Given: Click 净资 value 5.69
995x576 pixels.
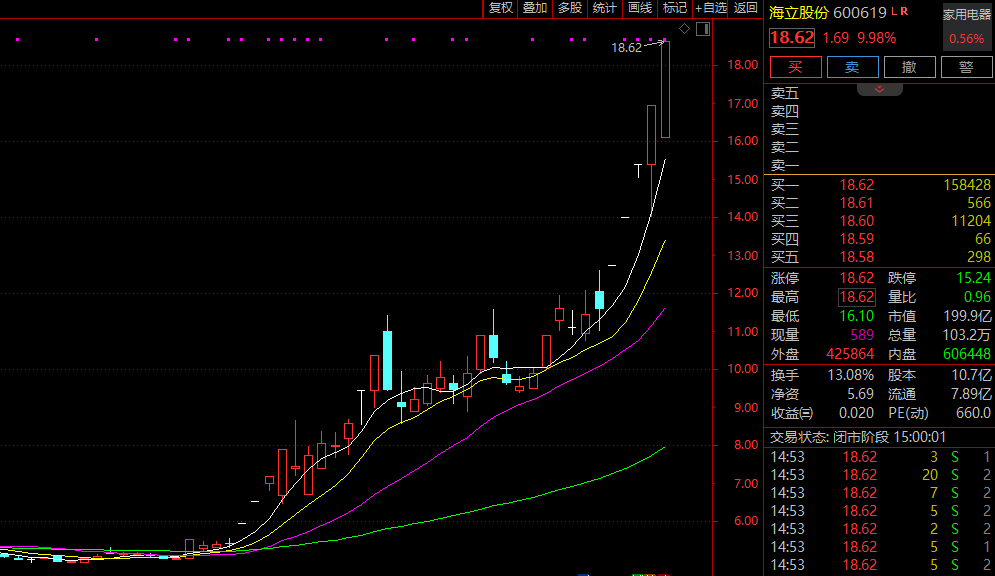Looking at the screenshot, I should point(860,394).
